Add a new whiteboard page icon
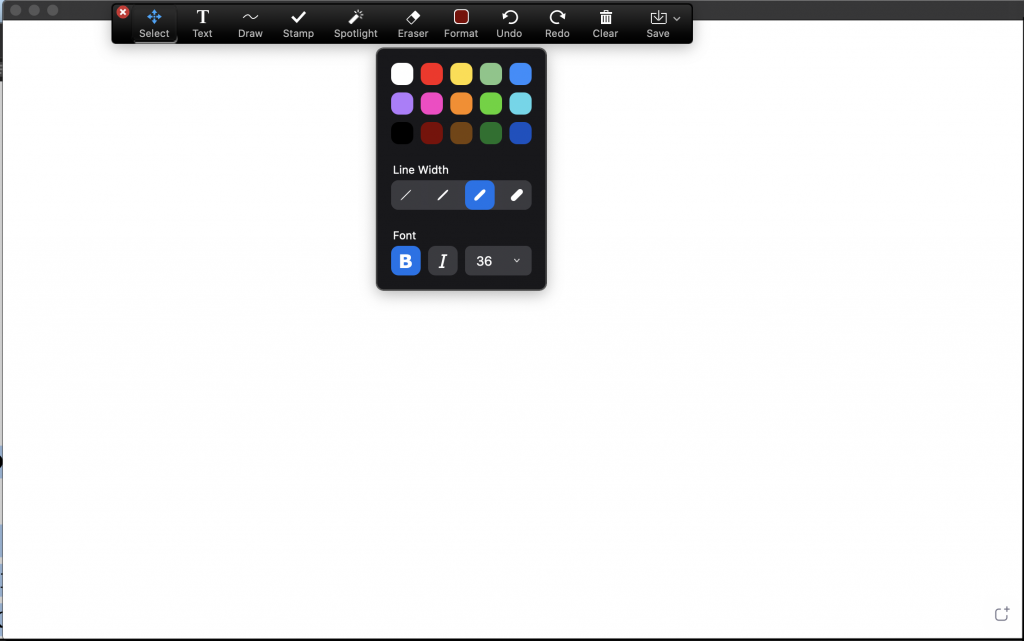The image size is (1024, 641). (x=1001, y=614)
